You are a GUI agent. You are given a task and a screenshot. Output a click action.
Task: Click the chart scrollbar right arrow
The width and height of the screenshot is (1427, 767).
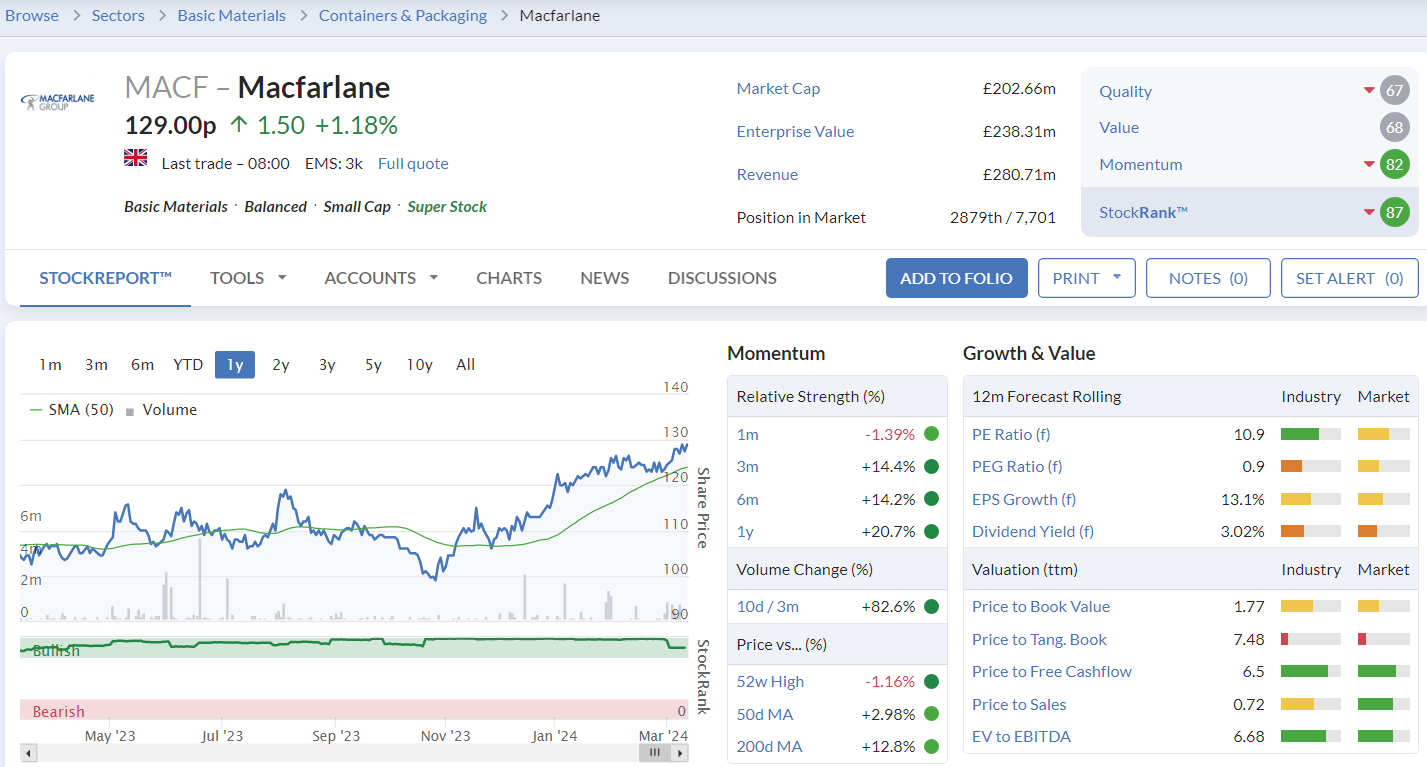click(680, 753)
